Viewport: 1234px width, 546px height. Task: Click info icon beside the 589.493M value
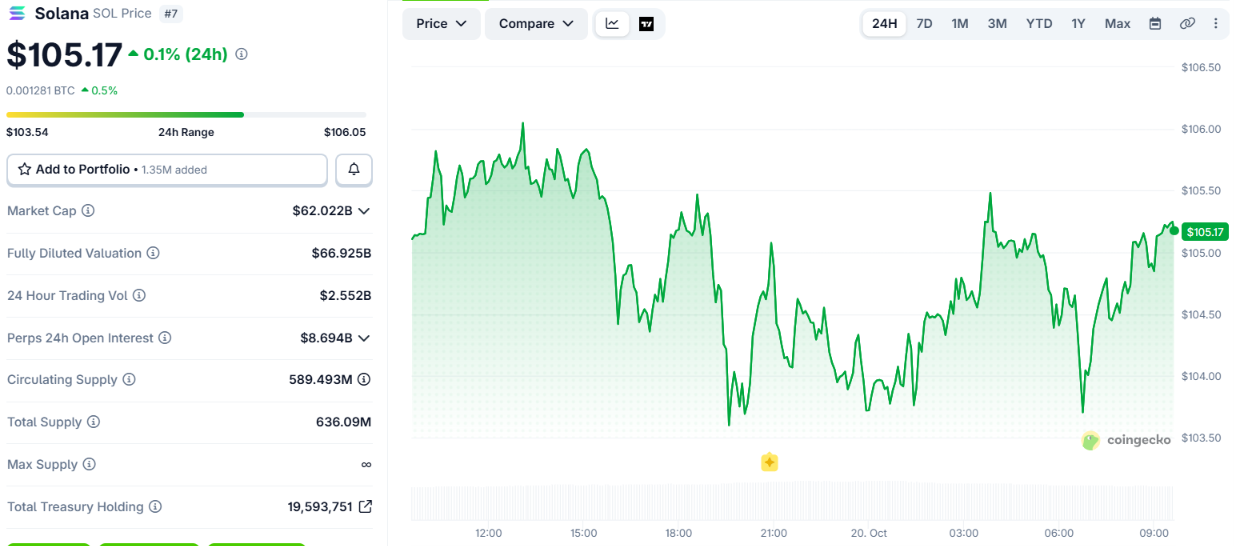pyautogui.click(x=364, y=380)
